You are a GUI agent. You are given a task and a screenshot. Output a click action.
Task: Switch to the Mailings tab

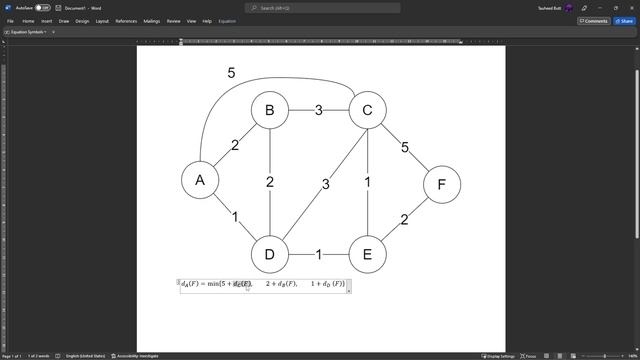tap(151, 21)
